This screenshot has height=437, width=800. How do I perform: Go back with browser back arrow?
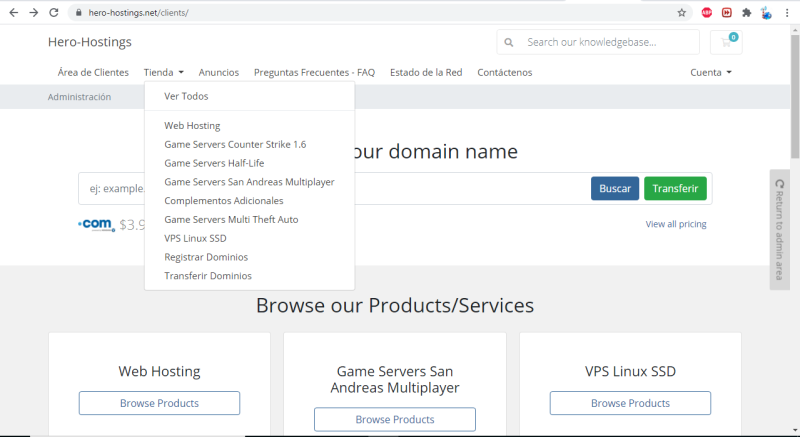14,13
